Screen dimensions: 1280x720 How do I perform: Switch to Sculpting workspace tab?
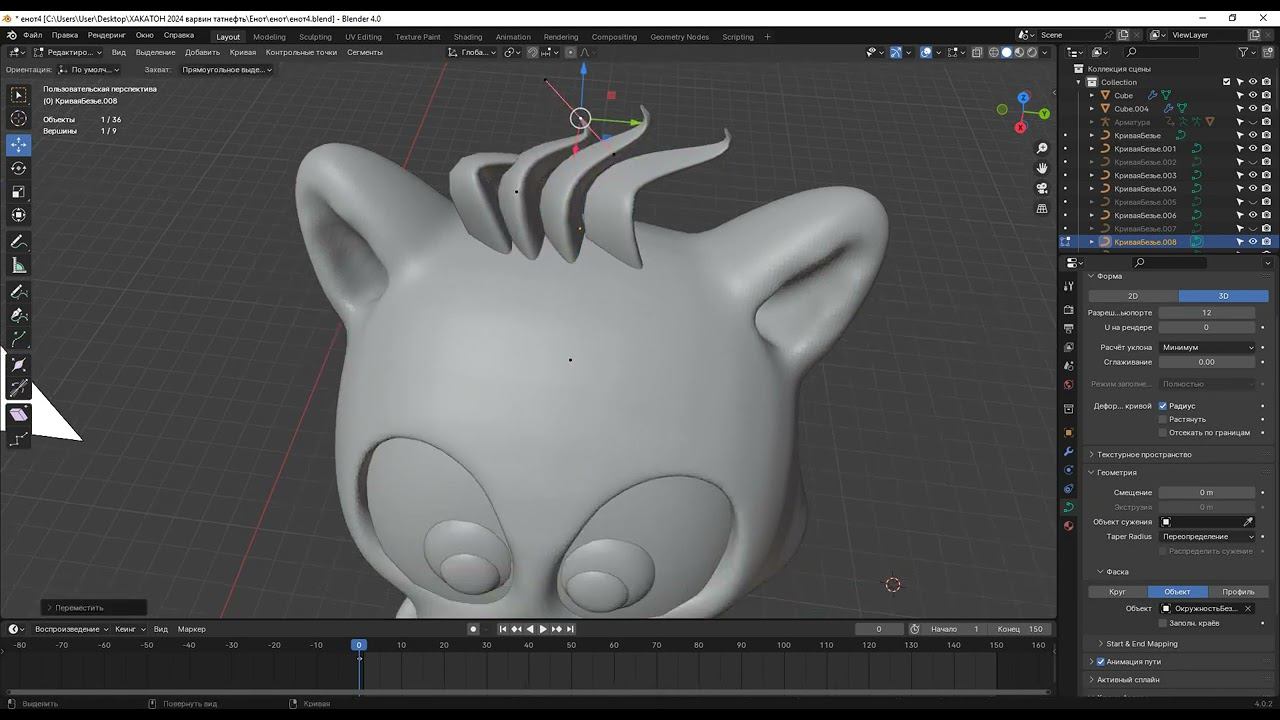(x=315, y=37)
